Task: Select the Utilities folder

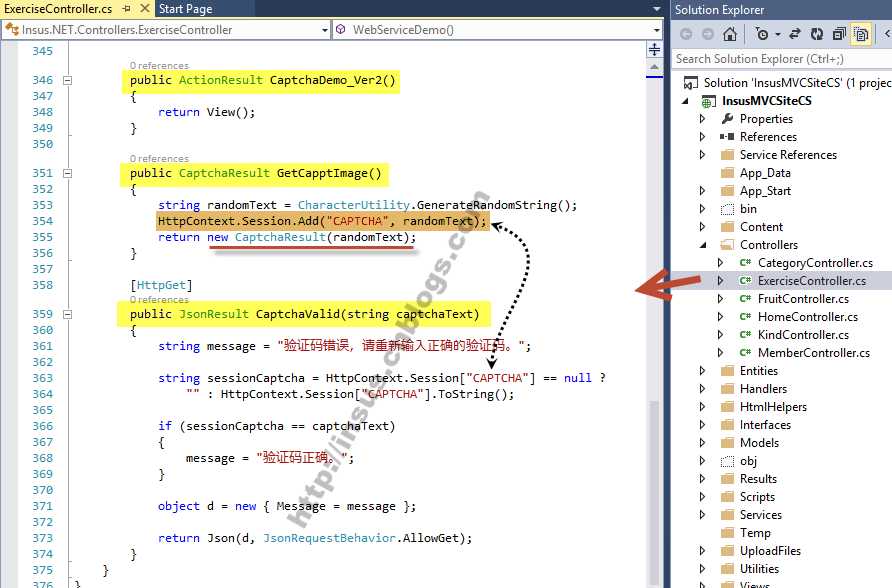Action: coord(759,569)
